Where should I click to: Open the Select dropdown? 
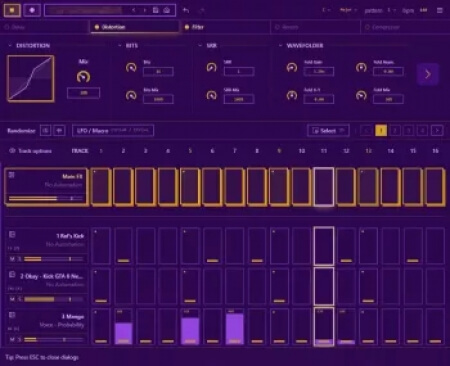point(328,131)
